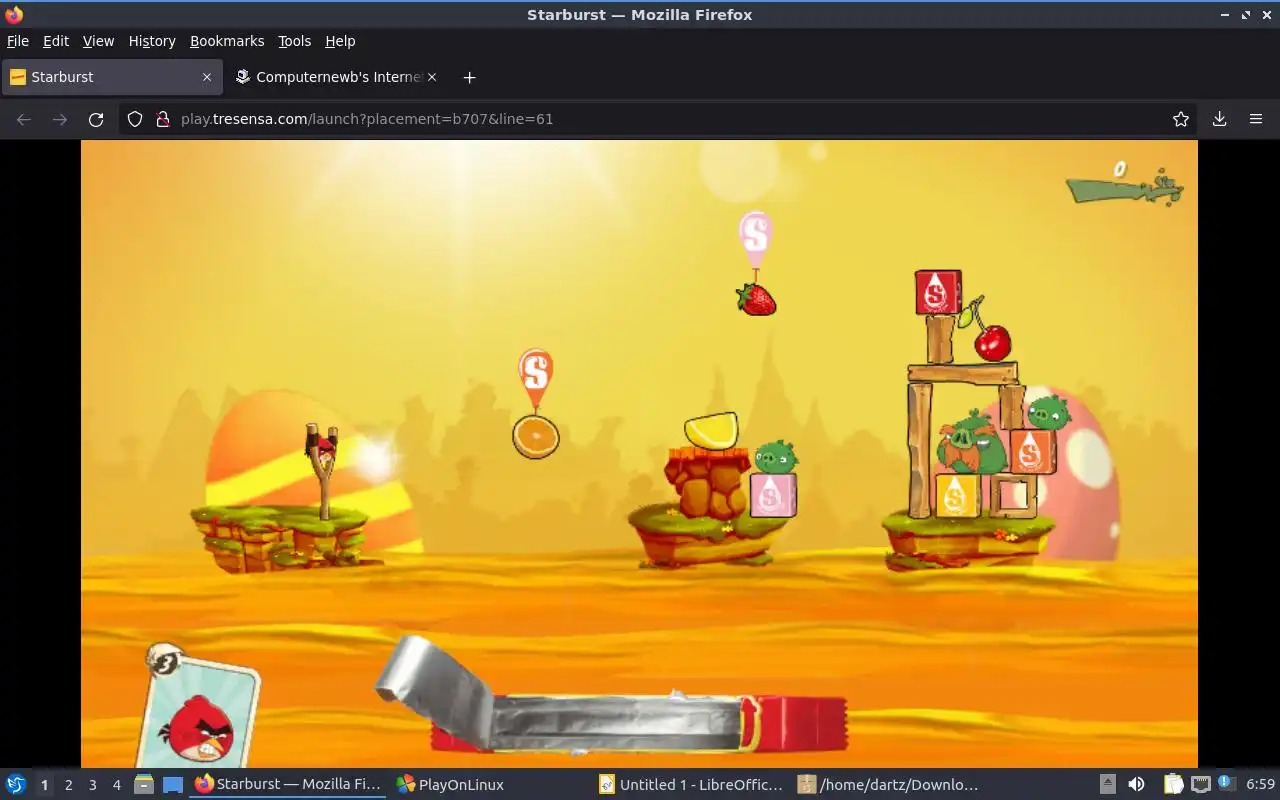
Task: Switch to the Computernewb's Internet tab
Action: (336, 77)
